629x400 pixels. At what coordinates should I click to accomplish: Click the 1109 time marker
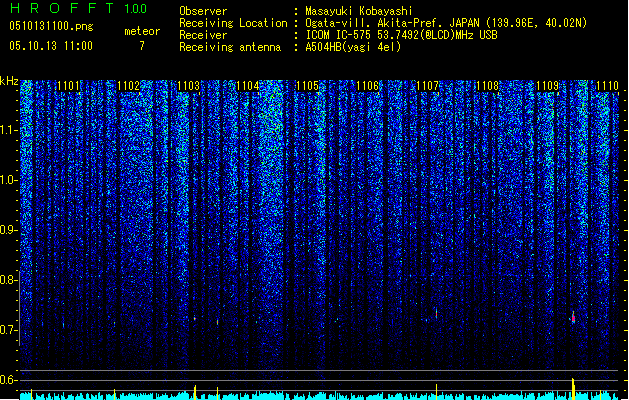548,86
